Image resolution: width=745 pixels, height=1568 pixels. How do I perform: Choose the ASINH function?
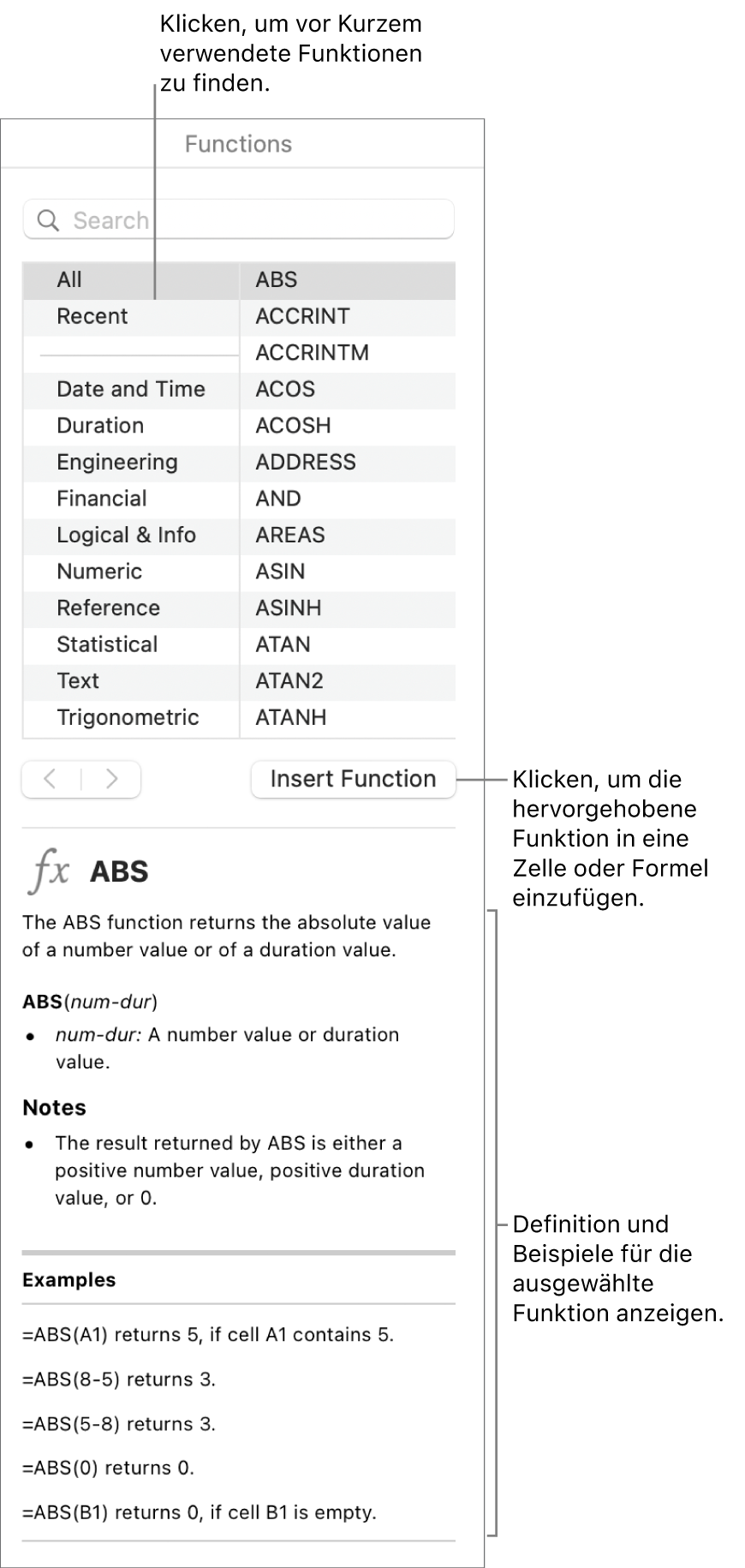click(289, 607)
